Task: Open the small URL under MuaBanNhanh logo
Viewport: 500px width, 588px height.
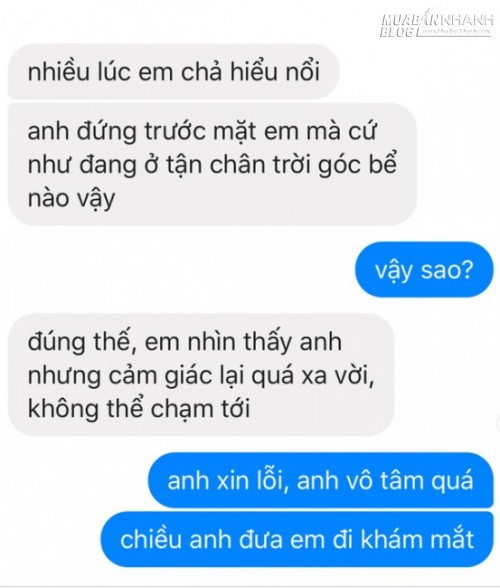Action: (x=454, y=32)
